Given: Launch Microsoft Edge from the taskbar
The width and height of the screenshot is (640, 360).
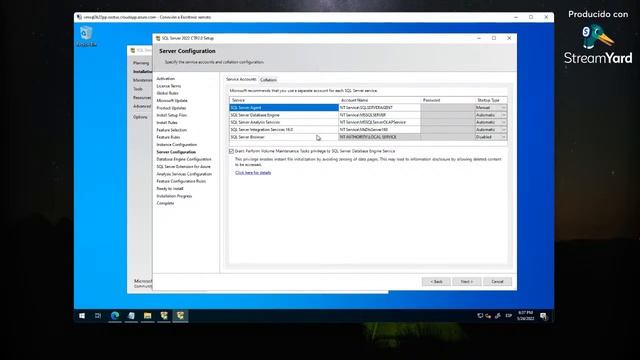Looking at the screenshot, I should 115,316.
